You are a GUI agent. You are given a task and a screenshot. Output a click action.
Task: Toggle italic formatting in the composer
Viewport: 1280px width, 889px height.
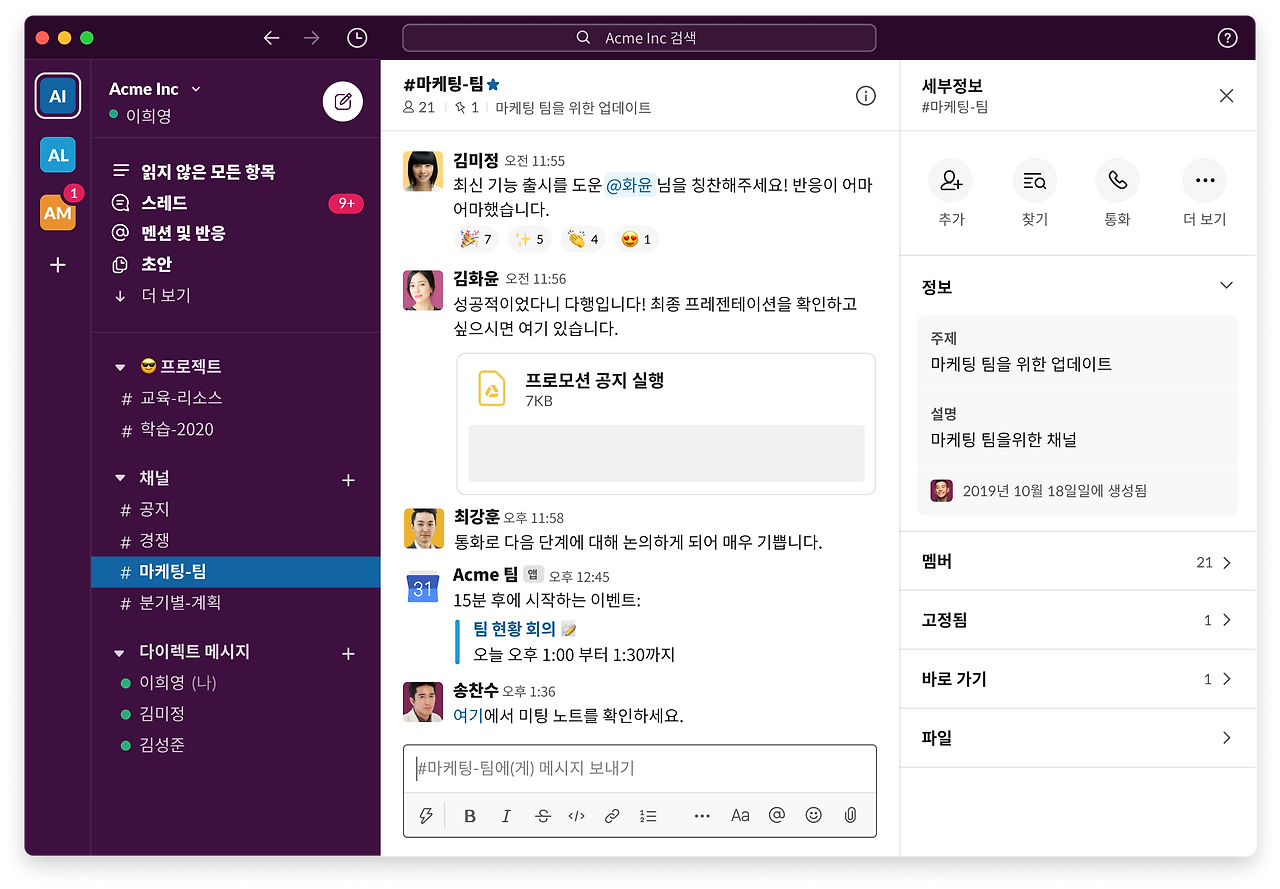tap(506, 815)
